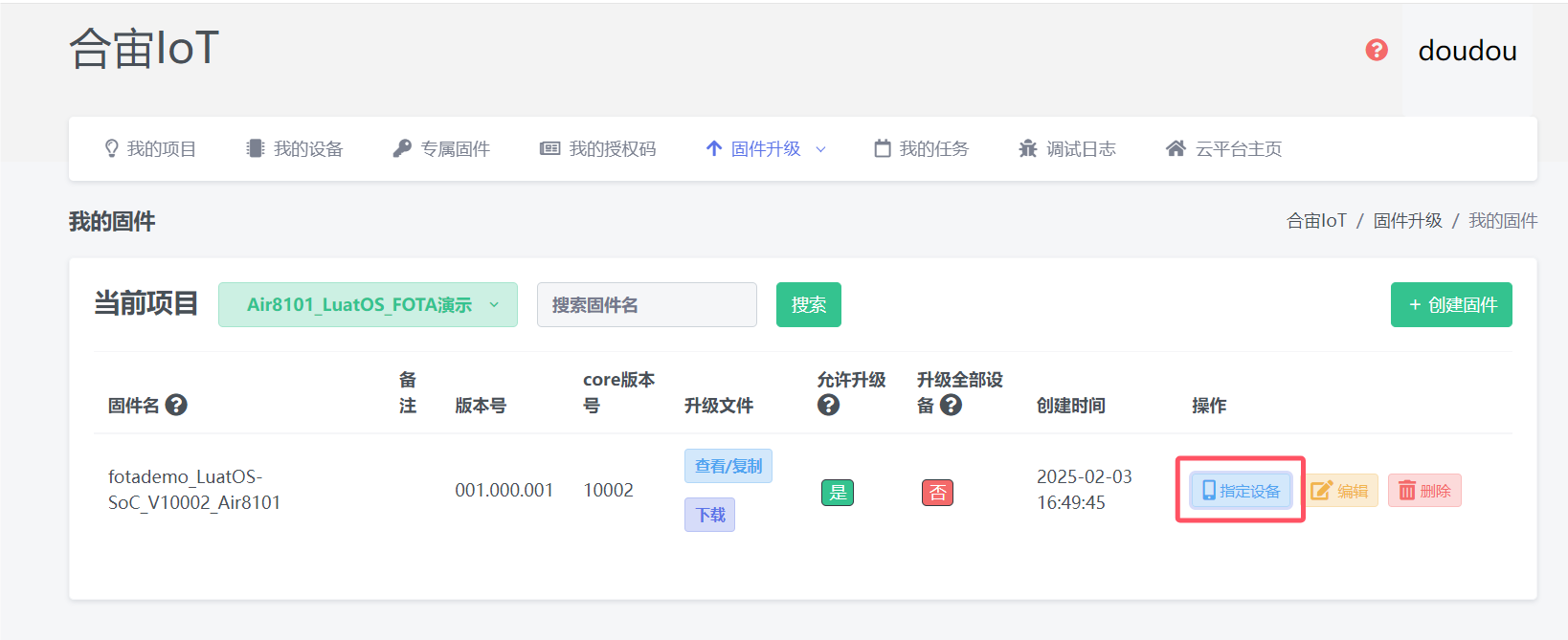Image resolution: width=1568 pixels, height=640 pixels.
Task: Open the 我的设备 menu item
Action: [x=295, y=148]
